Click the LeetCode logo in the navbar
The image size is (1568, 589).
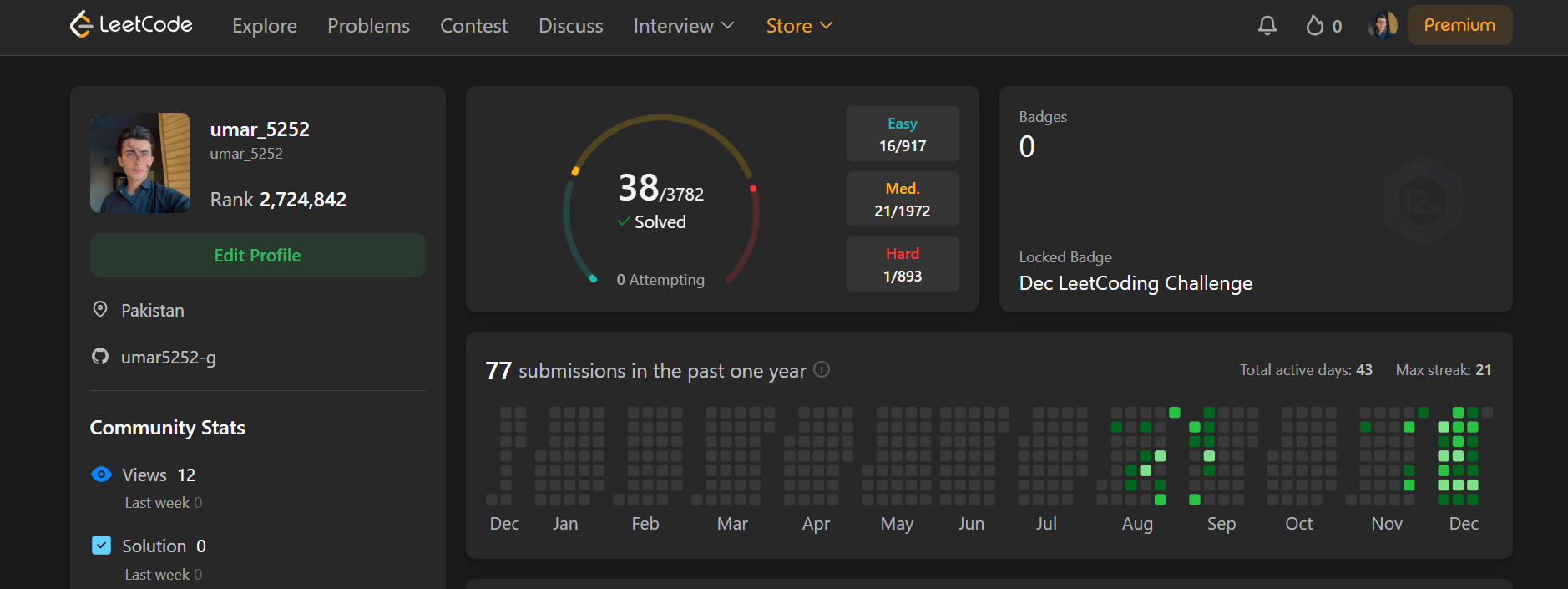(x=131, y=25)
